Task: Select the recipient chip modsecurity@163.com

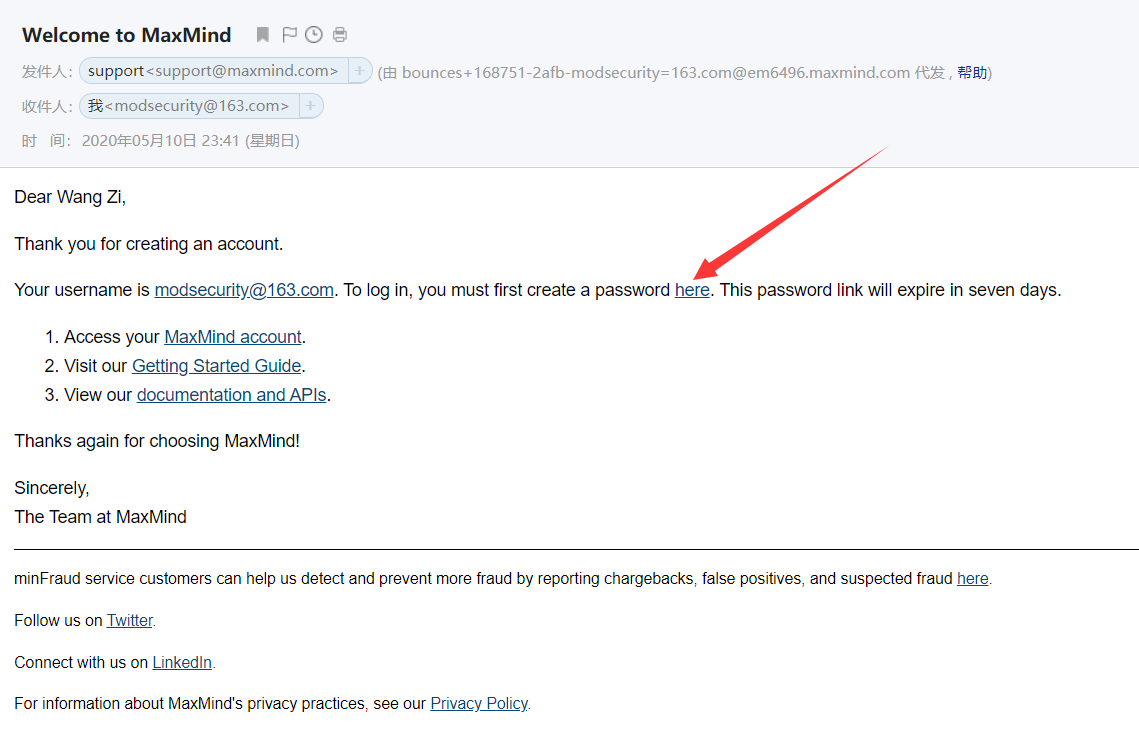Action: 188,106
